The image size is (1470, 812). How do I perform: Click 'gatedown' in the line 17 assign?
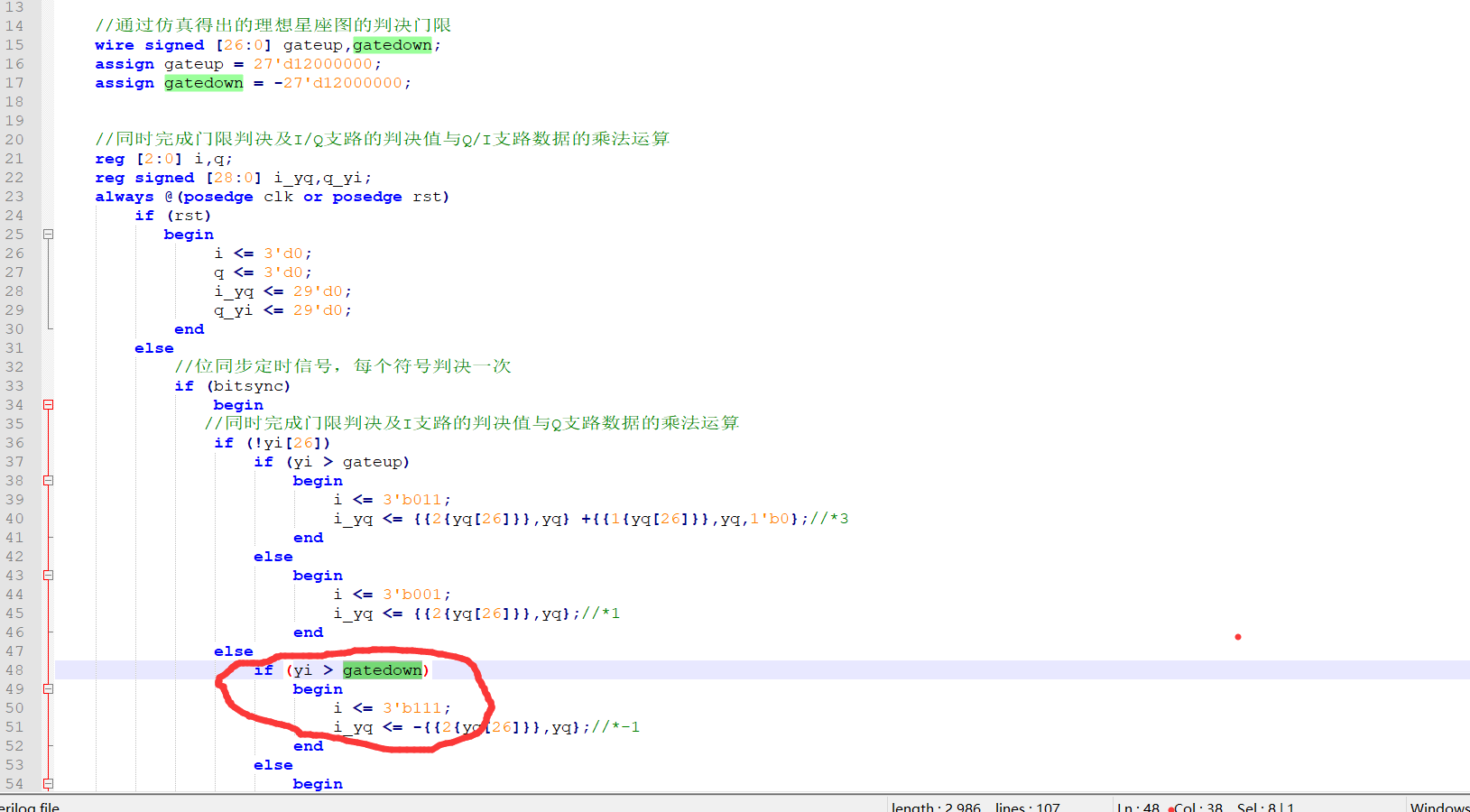(203, 83)
